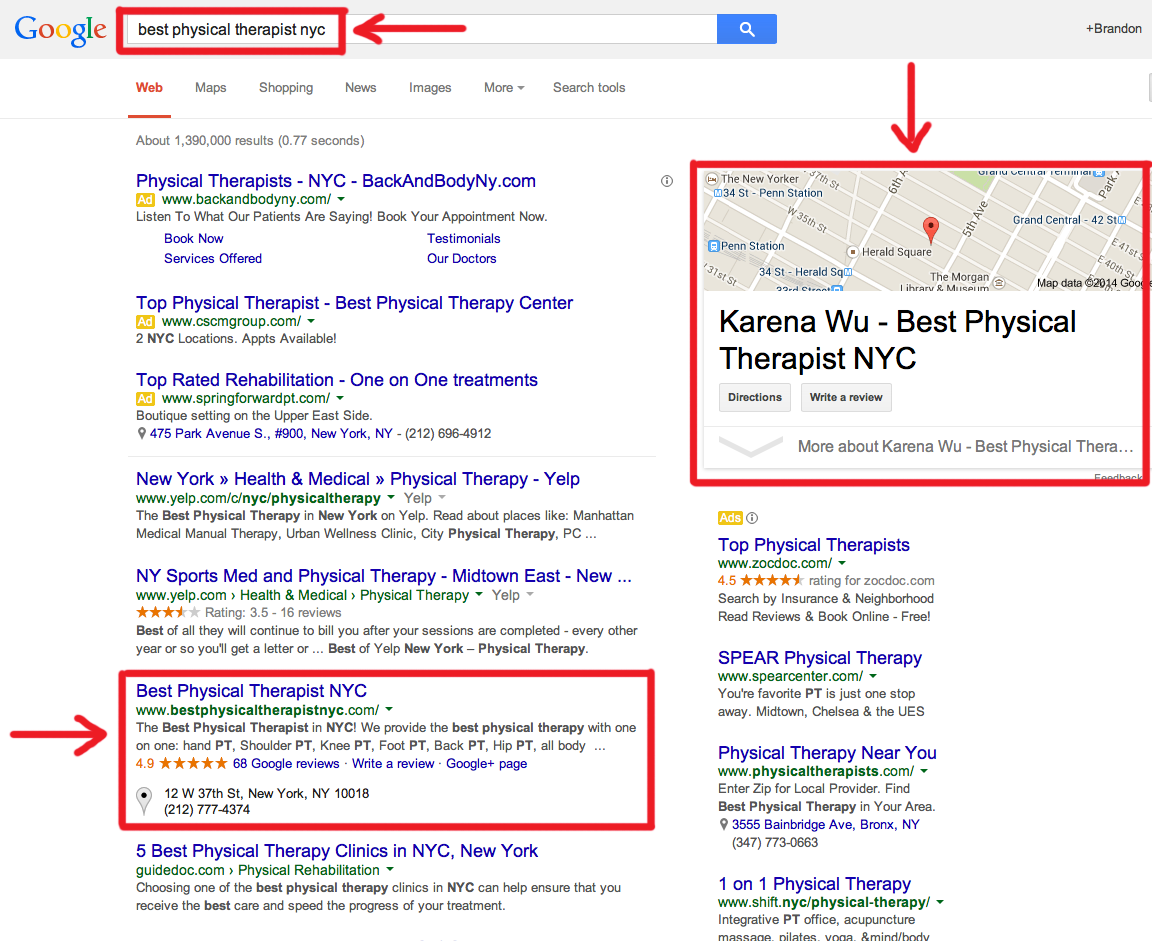Viewport: 1152px width, 941px height.
Task: Open Top Physical Therapist - Best Physical Therapy Center
Action: pos(354,303)
